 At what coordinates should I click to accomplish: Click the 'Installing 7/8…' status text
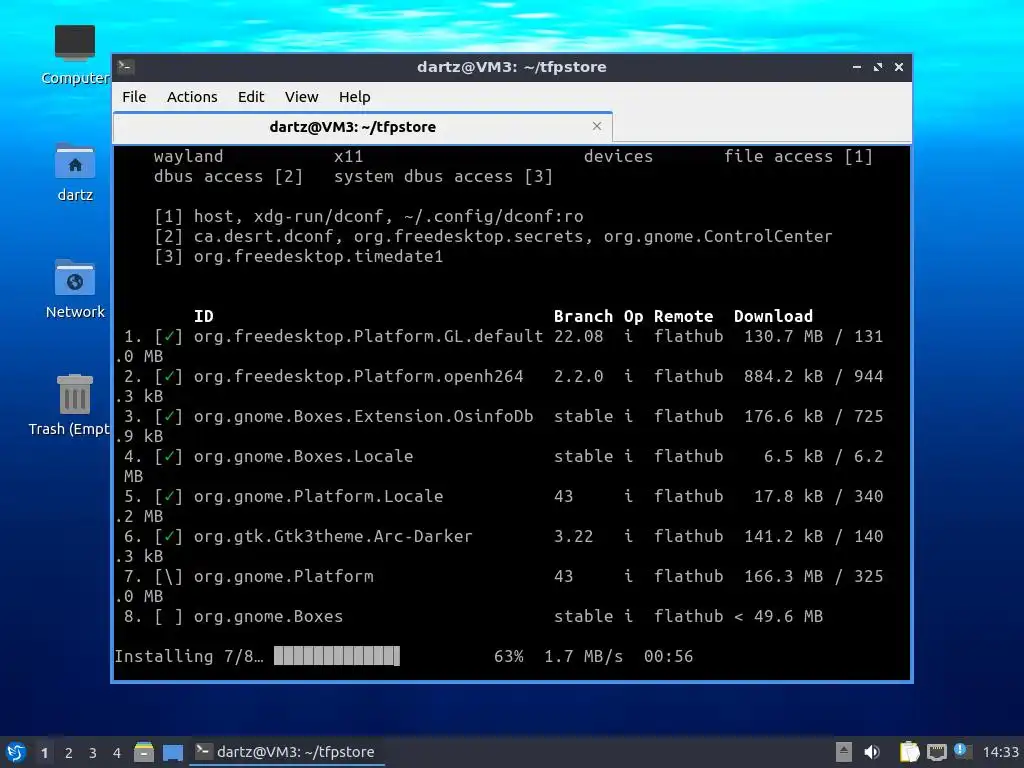click(189, 656)
